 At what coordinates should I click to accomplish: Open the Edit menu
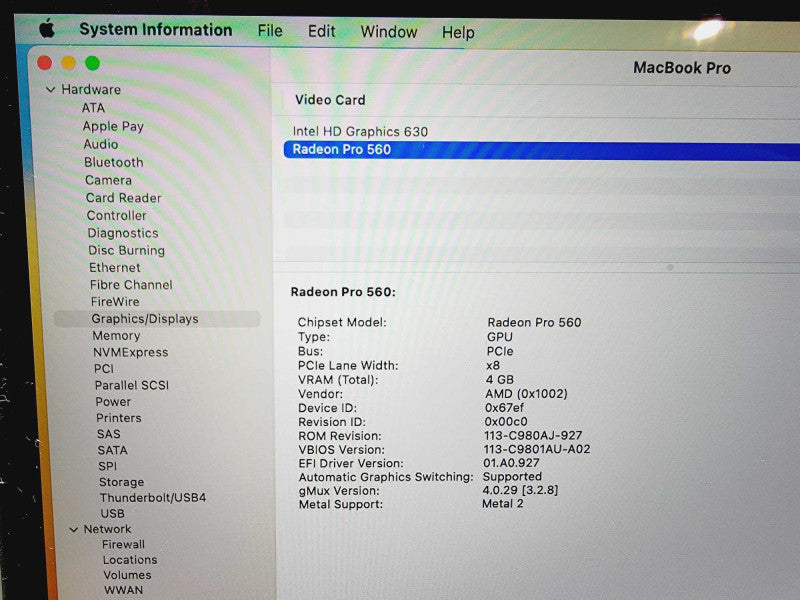[321, 32]
